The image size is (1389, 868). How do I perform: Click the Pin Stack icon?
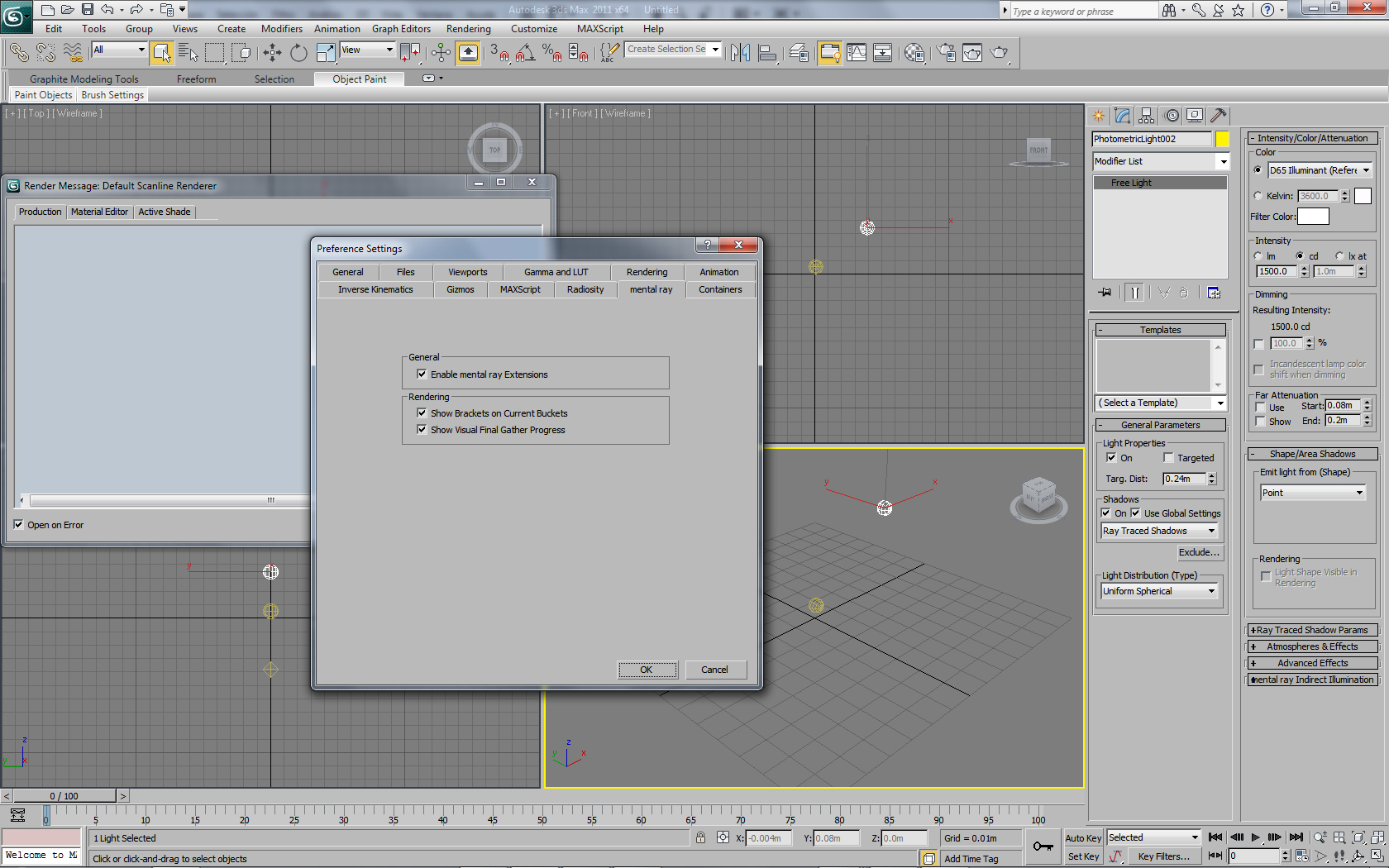pos(1105,293)
